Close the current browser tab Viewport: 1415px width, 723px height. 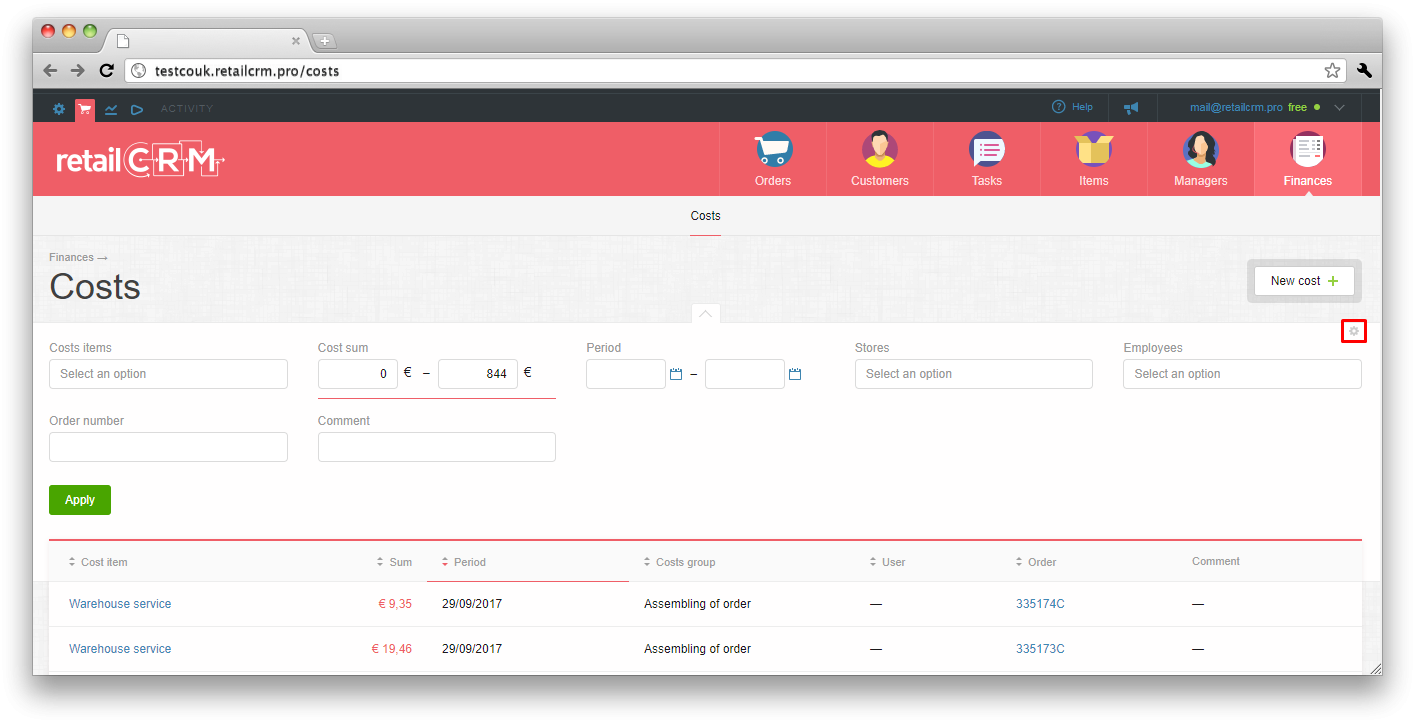tap(296, 41)
